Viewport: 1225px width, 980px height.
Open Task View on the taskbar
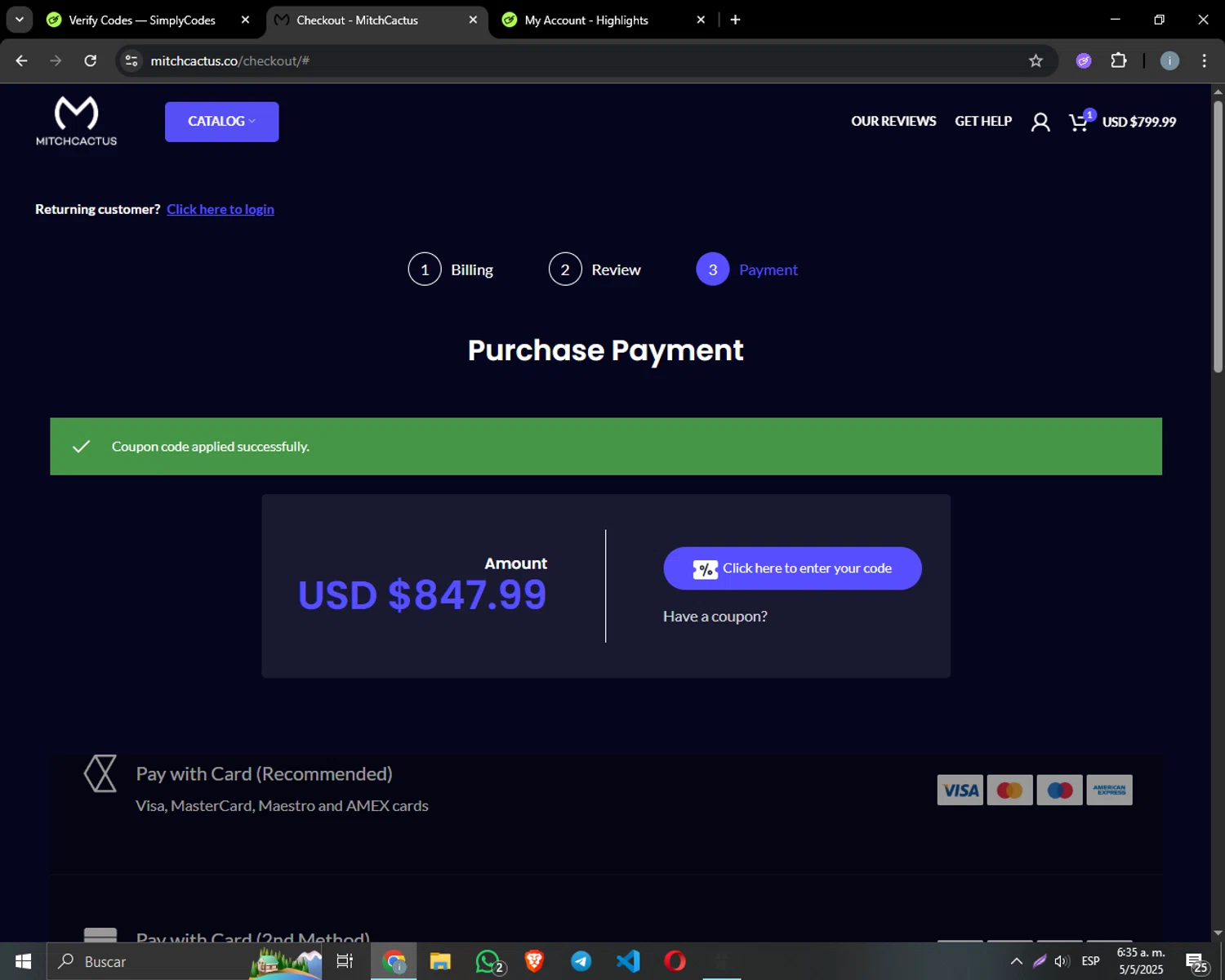point(345,961)
